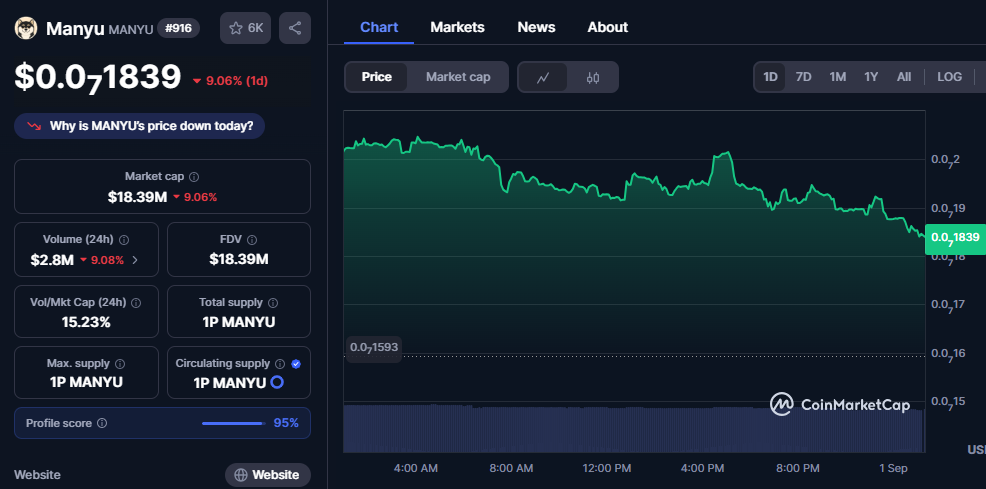Toggle chart to Market cap view
The image size is (986, 489).
pos(458,77)
